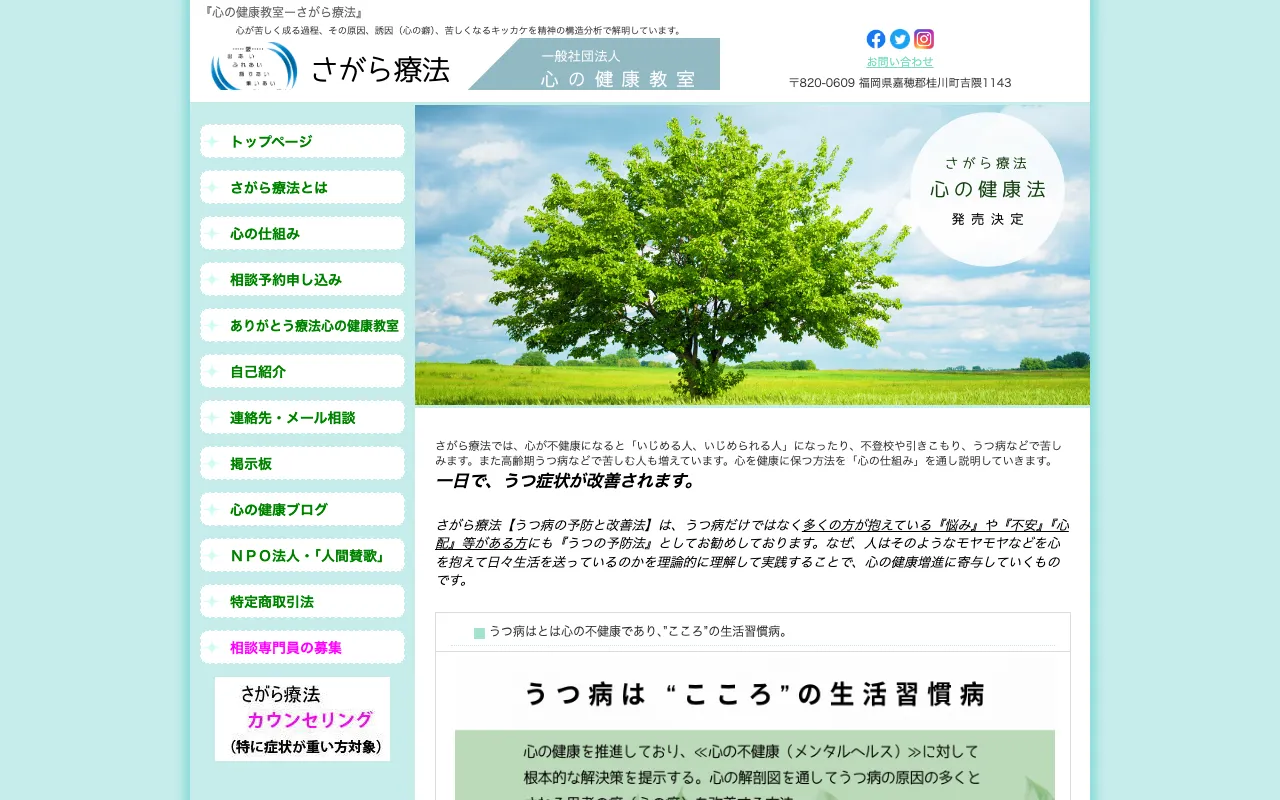The height and width of the screenshot is (800, 1280).
Task: Open the 掲示板 menu item
Action: click(x=302, y=463)
